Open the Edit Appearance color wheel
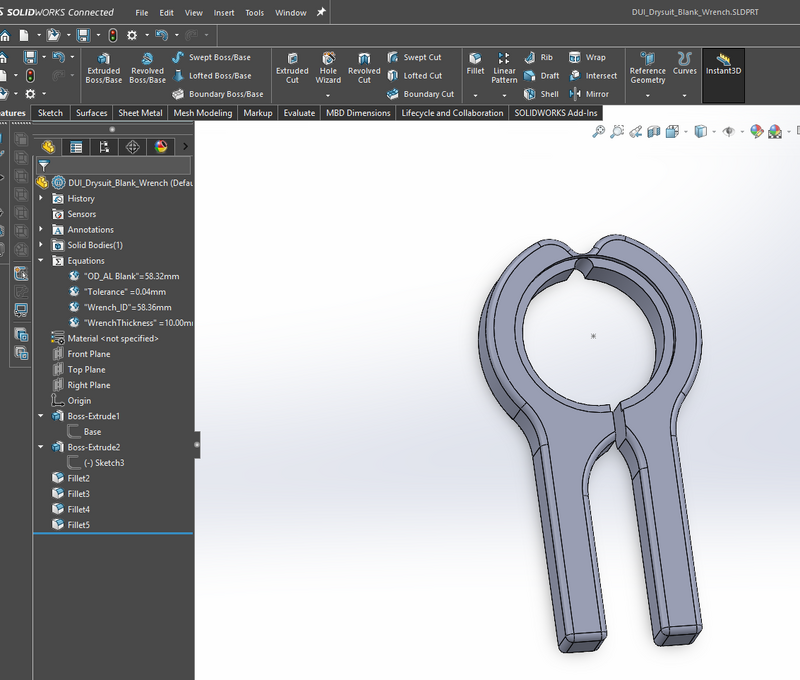 pyautogui.click(x=757, y=131)
